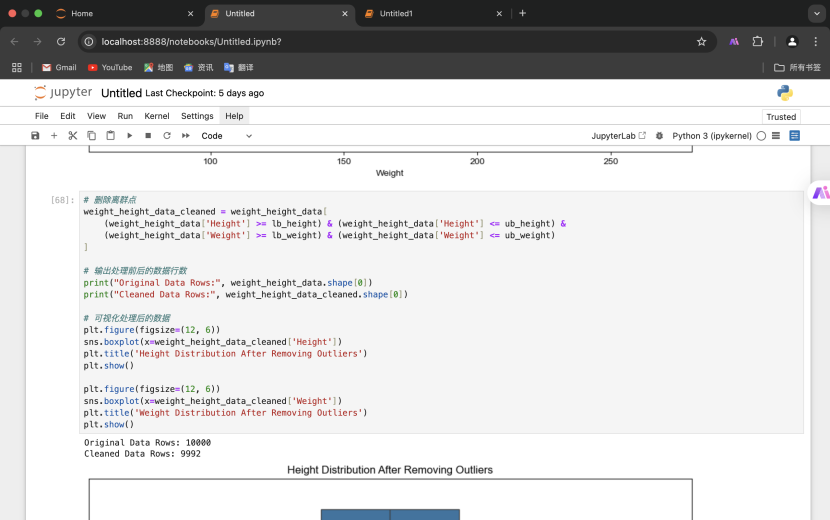Copy the selected cell icon

coord(92,136)
